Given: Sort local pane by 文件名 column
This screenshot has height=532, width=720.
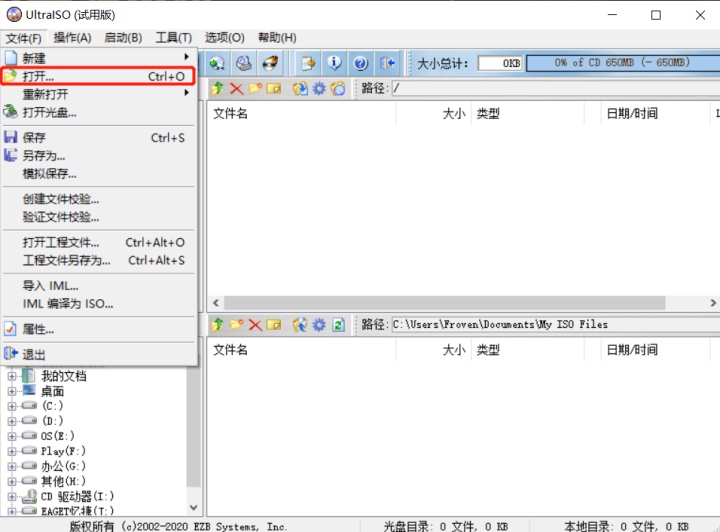Looking at the screenshot, I should point(301,350).
